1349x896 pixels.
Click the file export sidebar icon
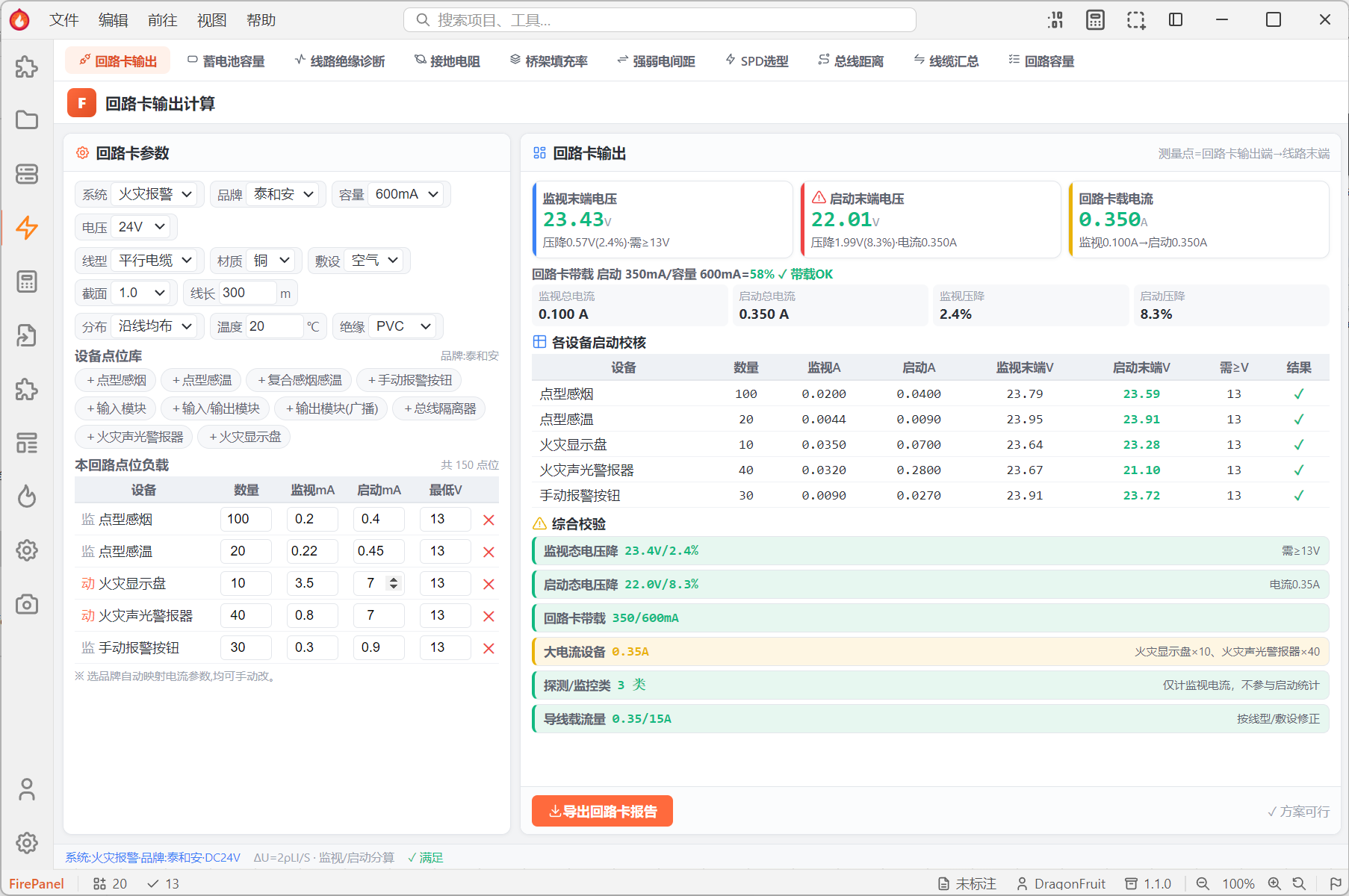tap(27, 335)
